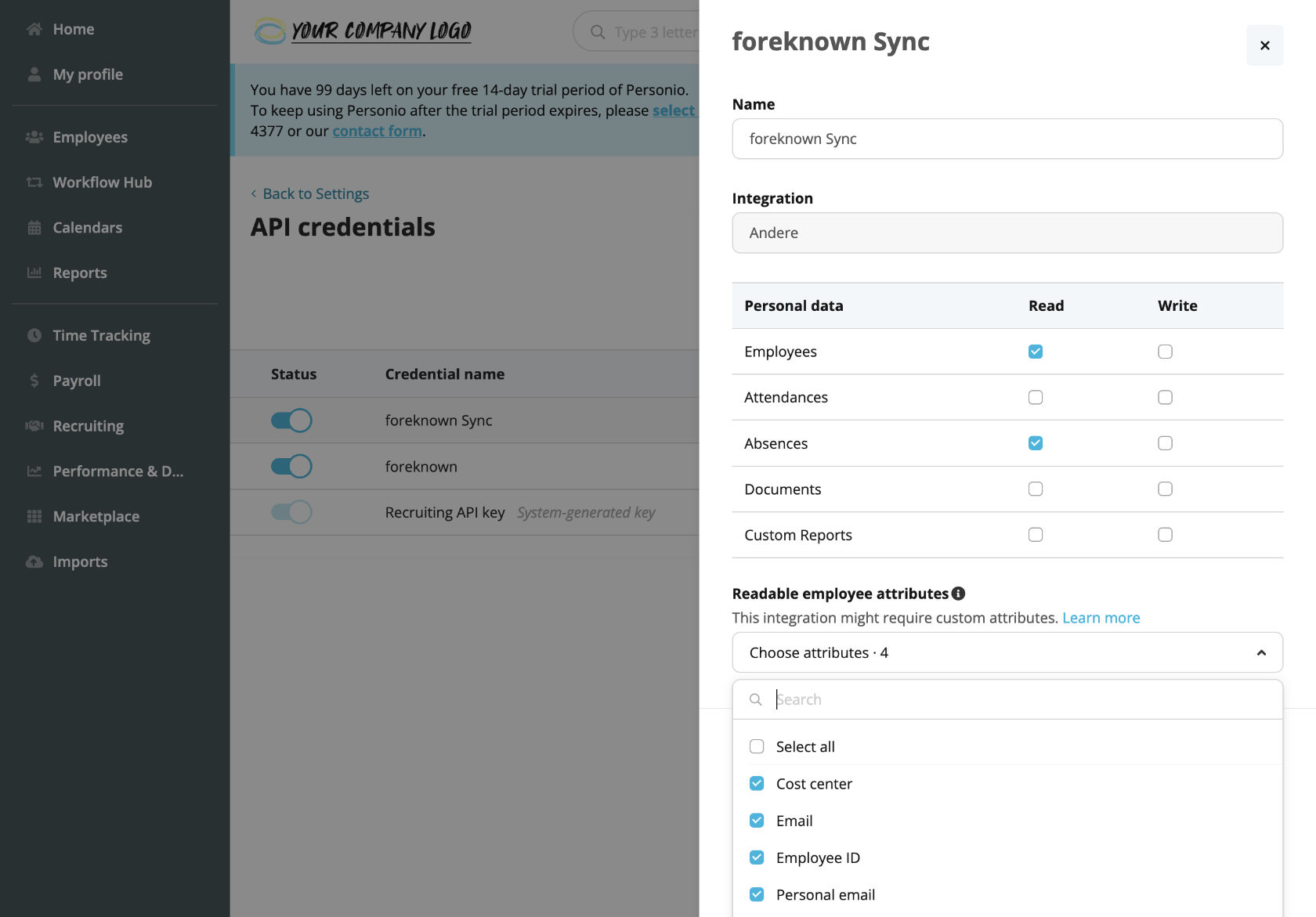Click Back to Settings link
This screenshot has height=917, width=1316.
[x=310, y=193]
